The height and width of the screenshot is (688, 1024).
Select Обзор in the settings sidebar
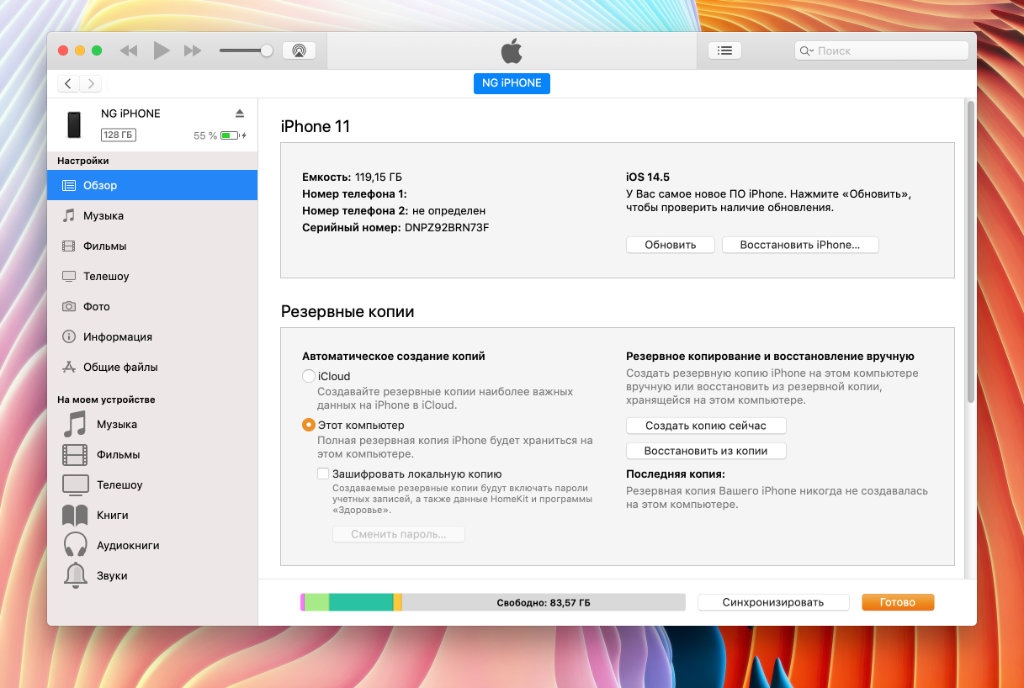[x=152, y=185]
